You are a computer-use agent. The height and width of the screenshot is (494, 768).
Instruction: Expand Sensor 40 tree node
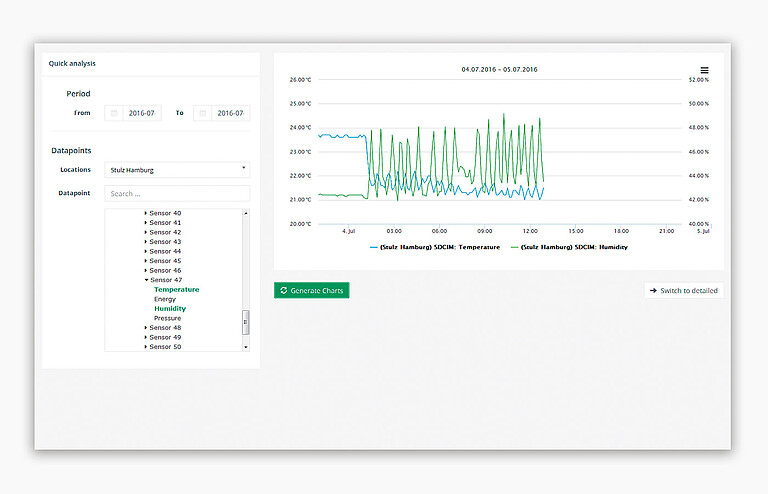(x=145, y=213)
